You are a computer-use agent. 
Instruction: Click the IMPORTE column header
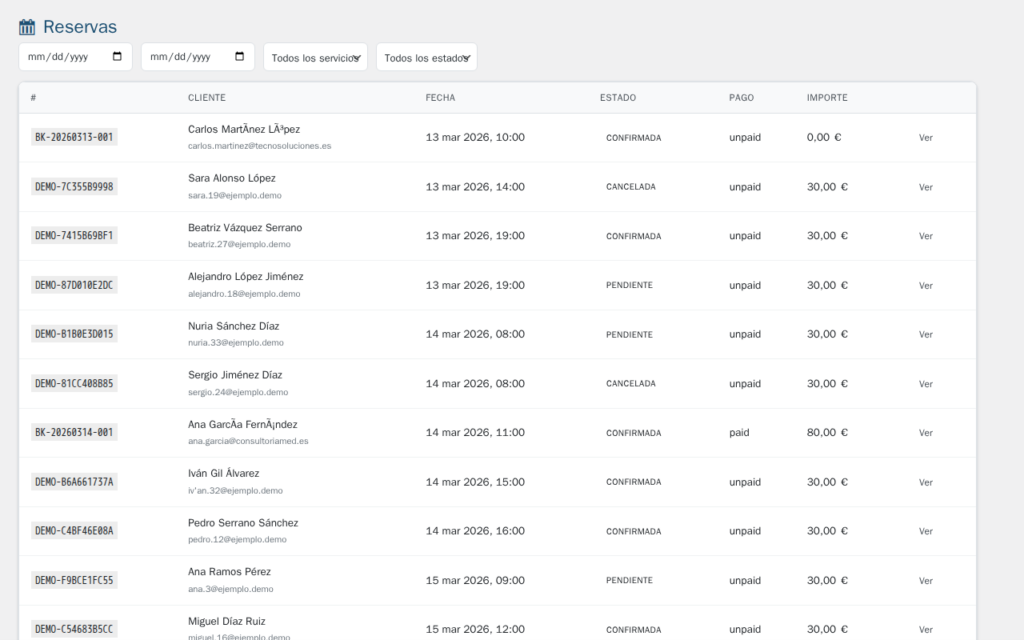point(828,98)
